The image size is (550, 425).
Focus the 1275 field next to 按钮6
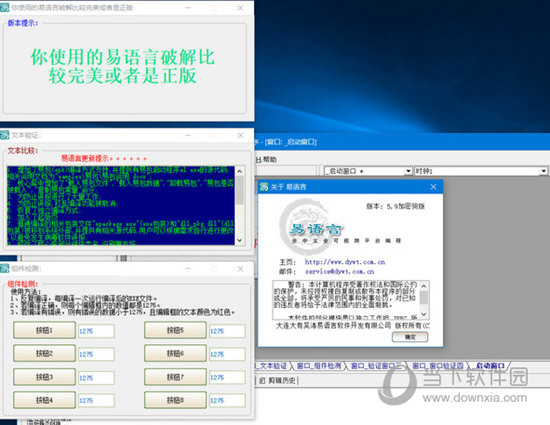pyautogui.click(x=227, y=354)
